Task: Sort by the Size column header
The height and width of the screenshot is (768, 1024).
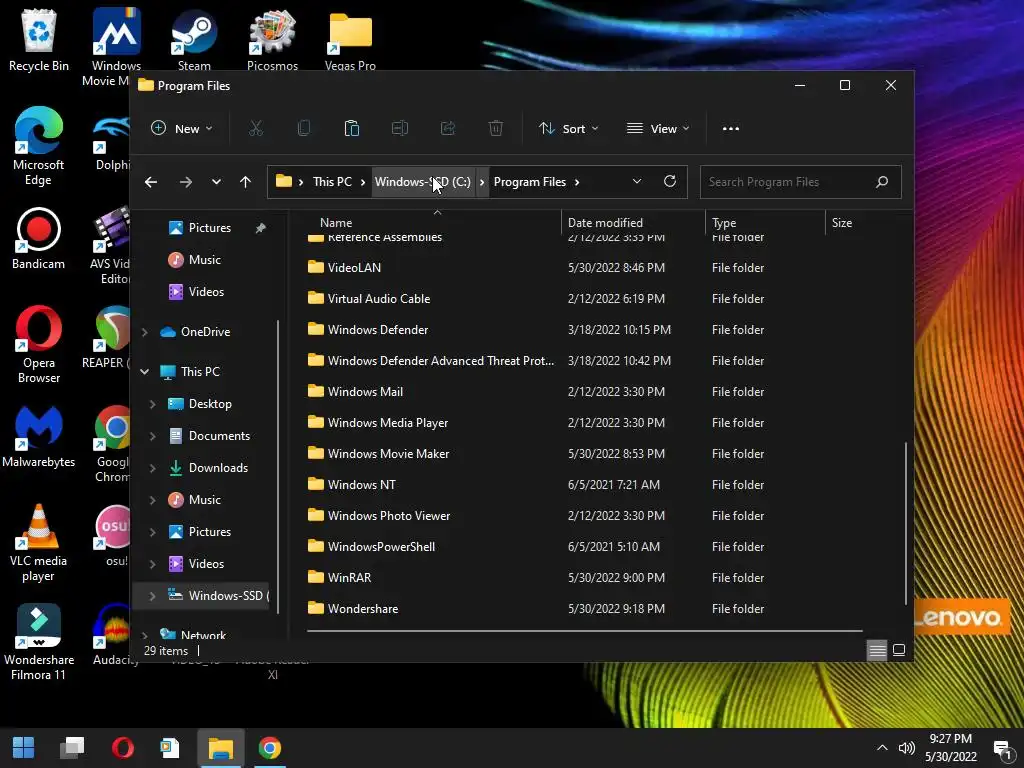Action: click(842, 223)
